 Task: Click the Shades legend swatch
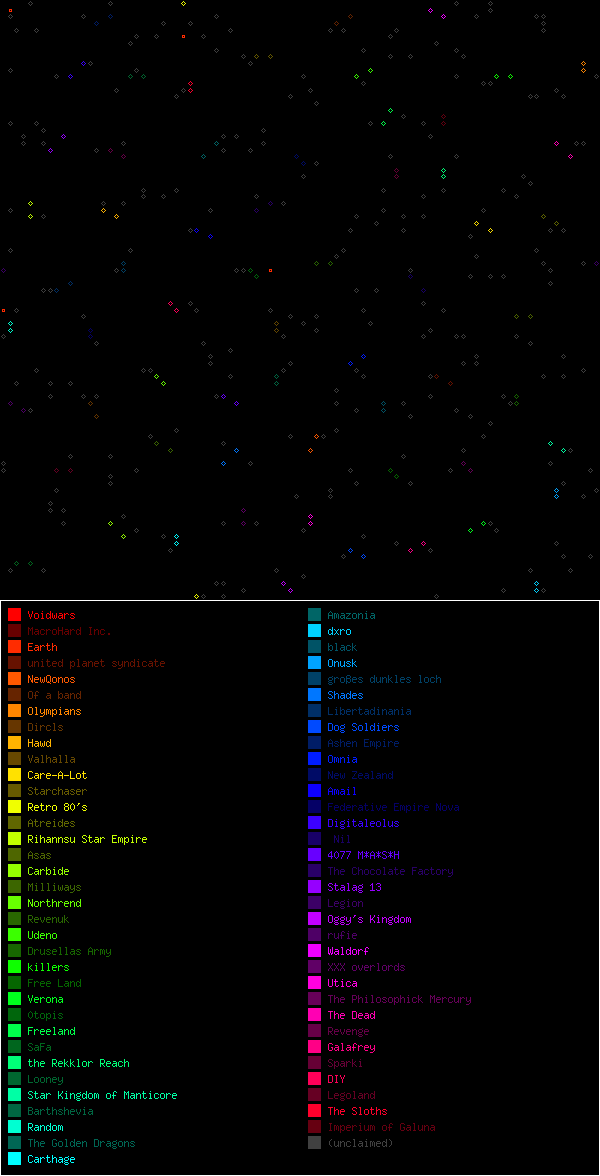point(314,695)
